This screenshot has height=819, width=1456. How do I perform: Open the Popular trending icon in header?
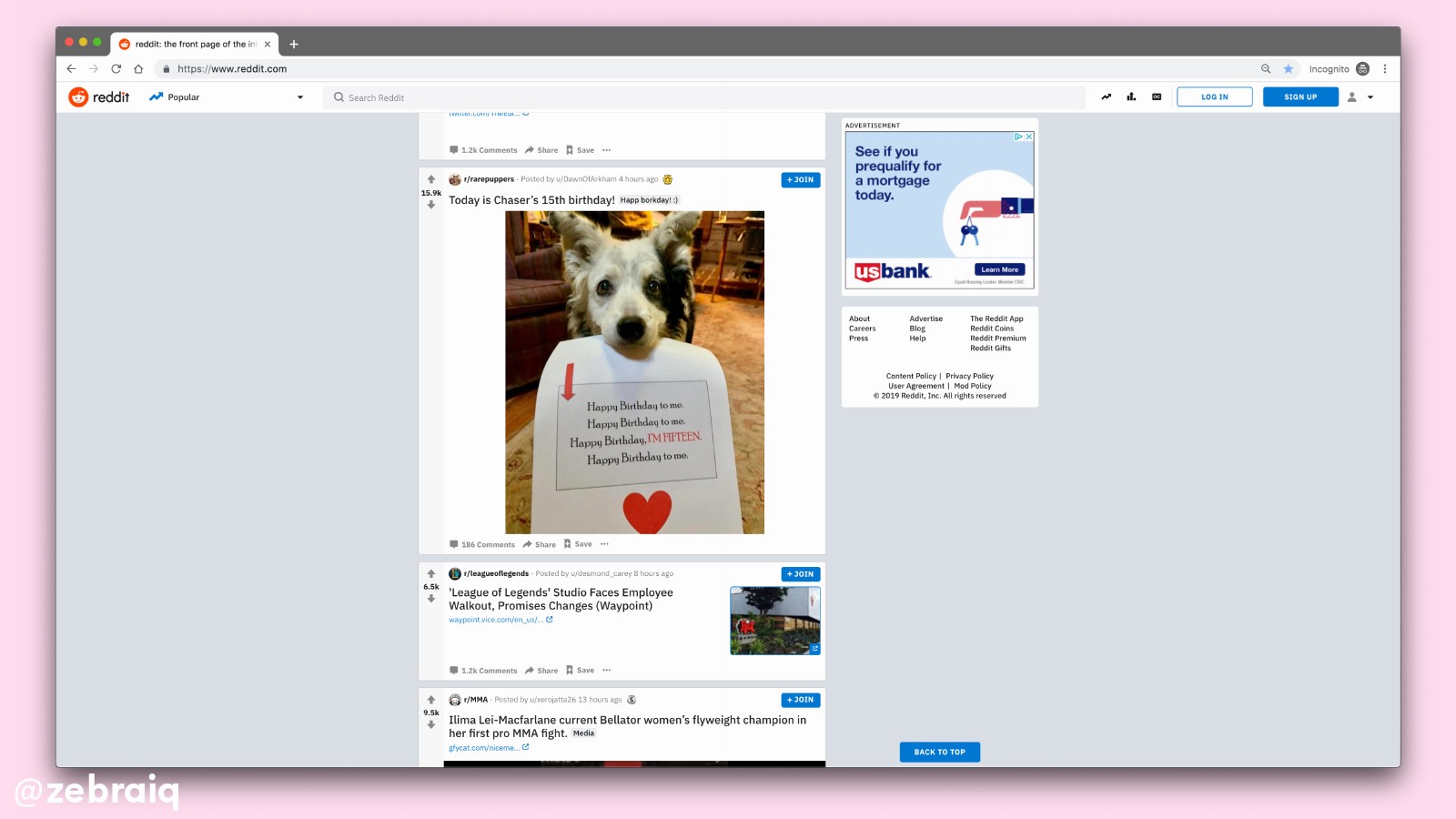(x=1106, y=97)
